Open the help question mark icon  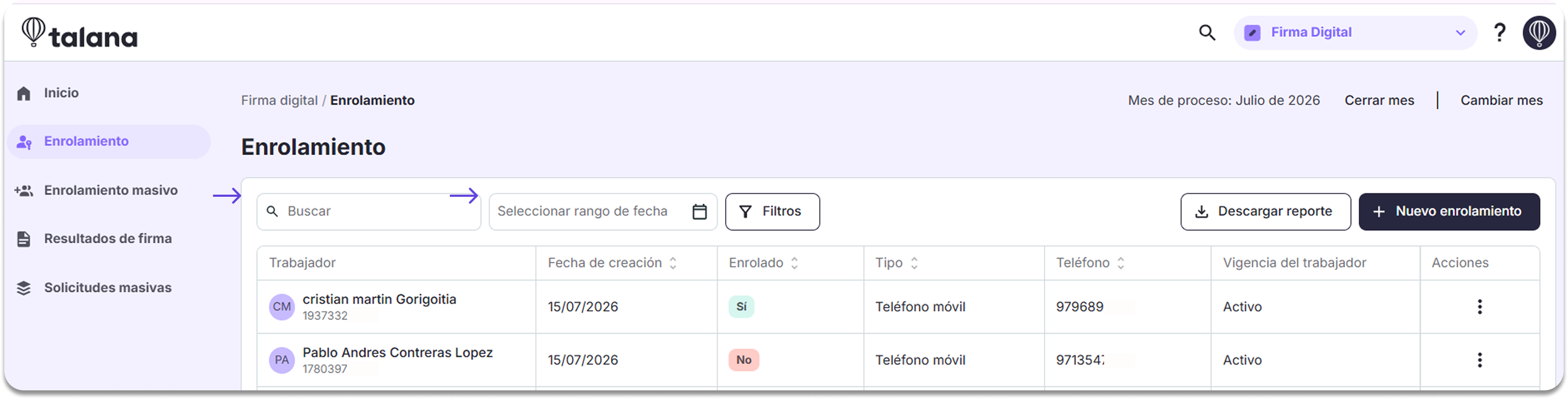tap(1499, 33)
